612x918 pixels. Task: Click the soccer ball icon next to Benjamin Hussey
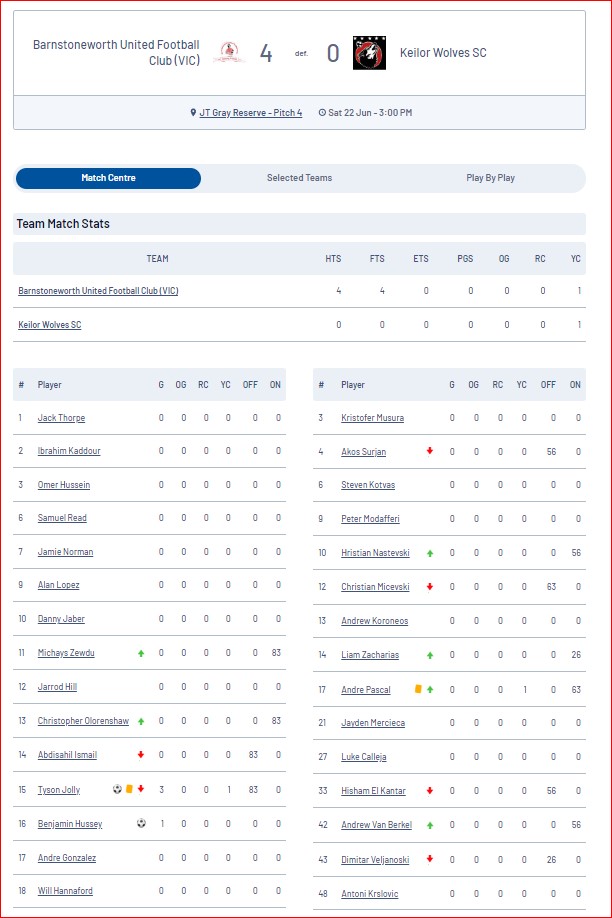pyautogui.click(x=141, y=823)
